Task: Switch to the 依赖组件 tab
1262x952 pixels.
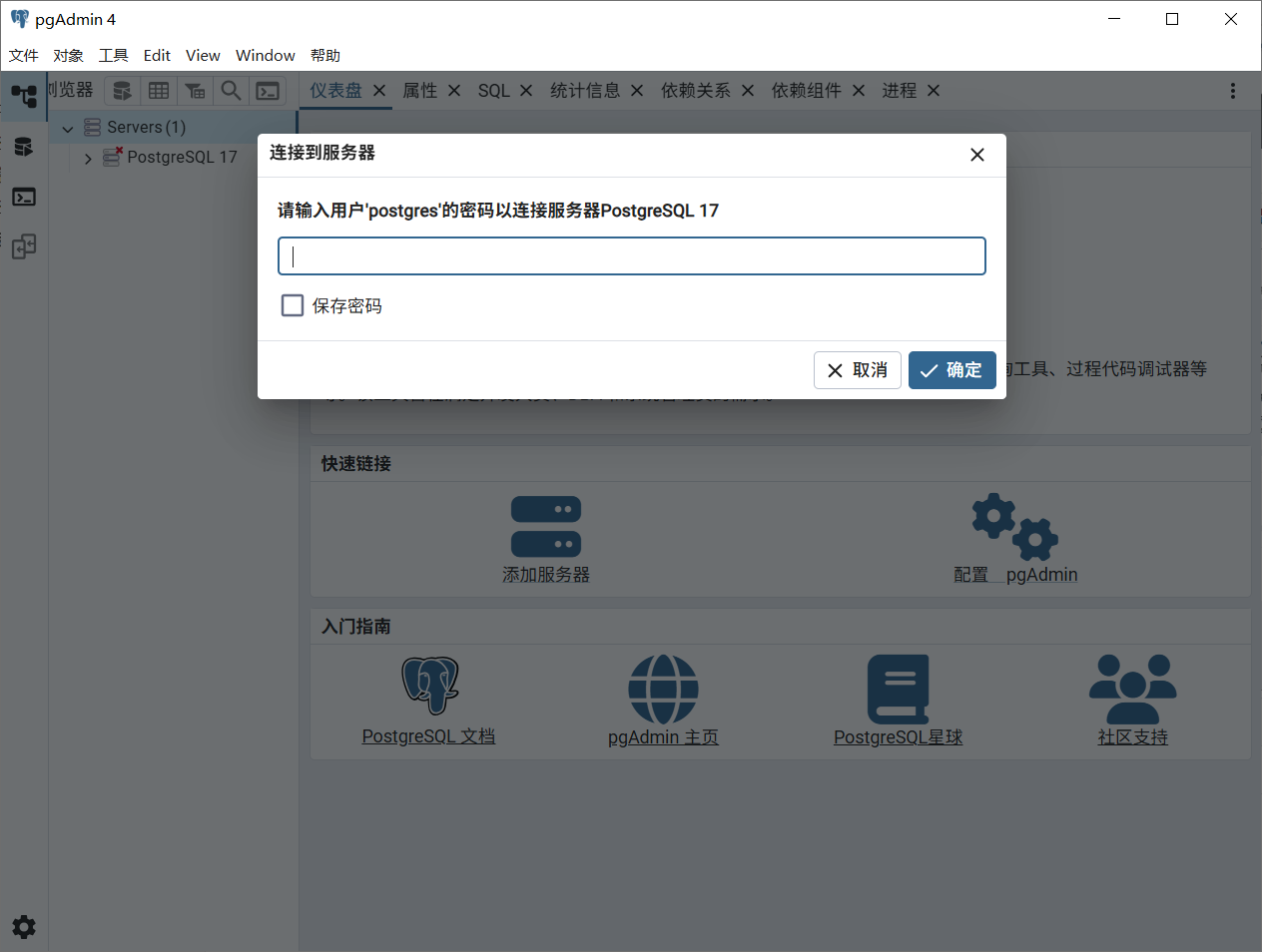Action: pos(807,91)
